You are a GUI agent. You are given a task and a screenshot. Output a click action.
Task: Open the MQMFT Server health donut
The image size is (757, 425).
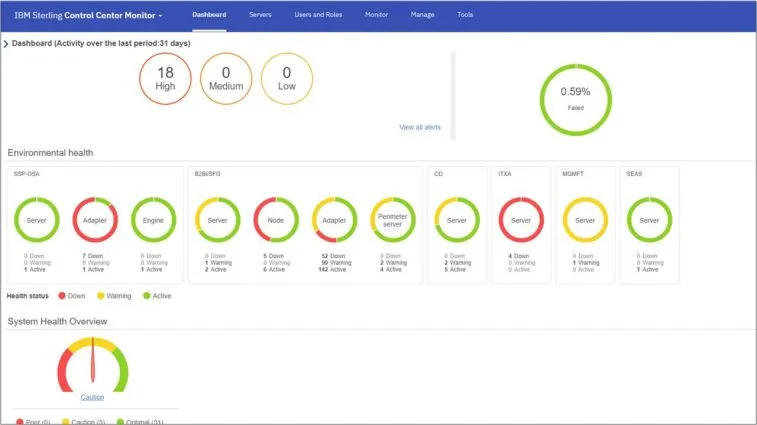pyautogui.click(x=585, y=219)
